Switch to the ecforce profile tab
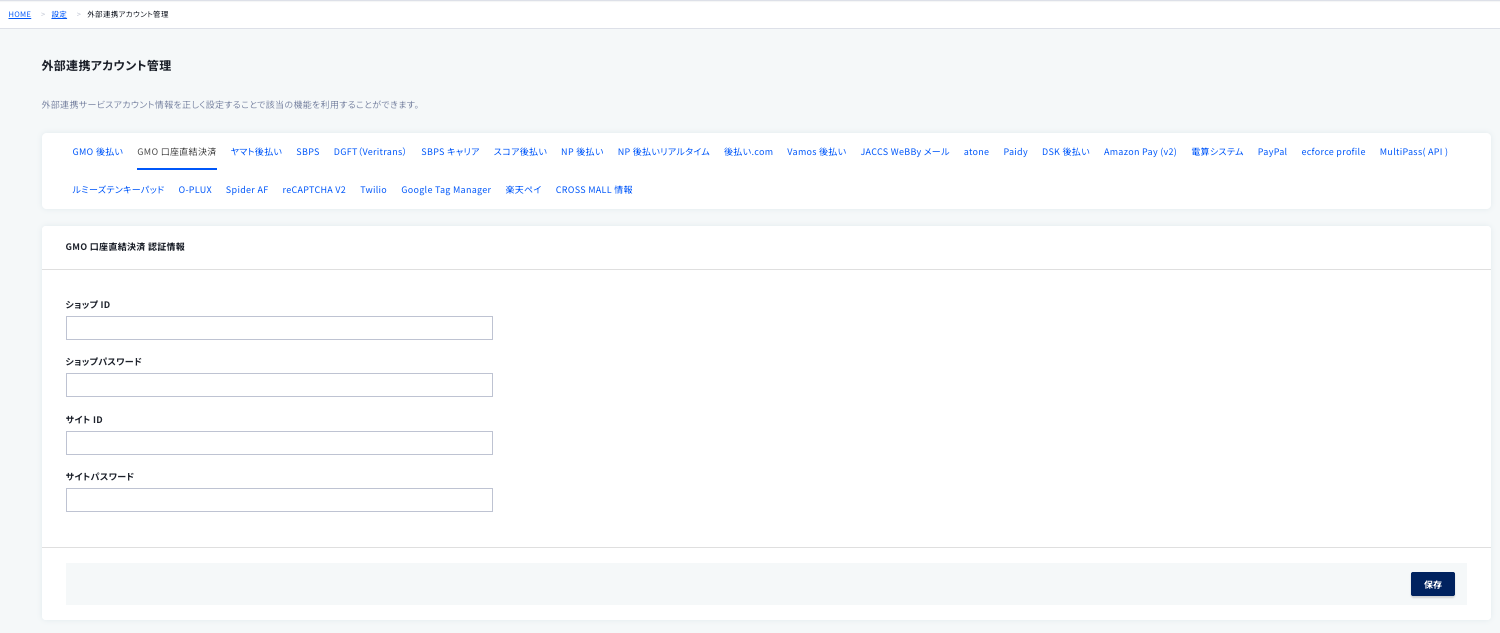 click(1333, 152)
